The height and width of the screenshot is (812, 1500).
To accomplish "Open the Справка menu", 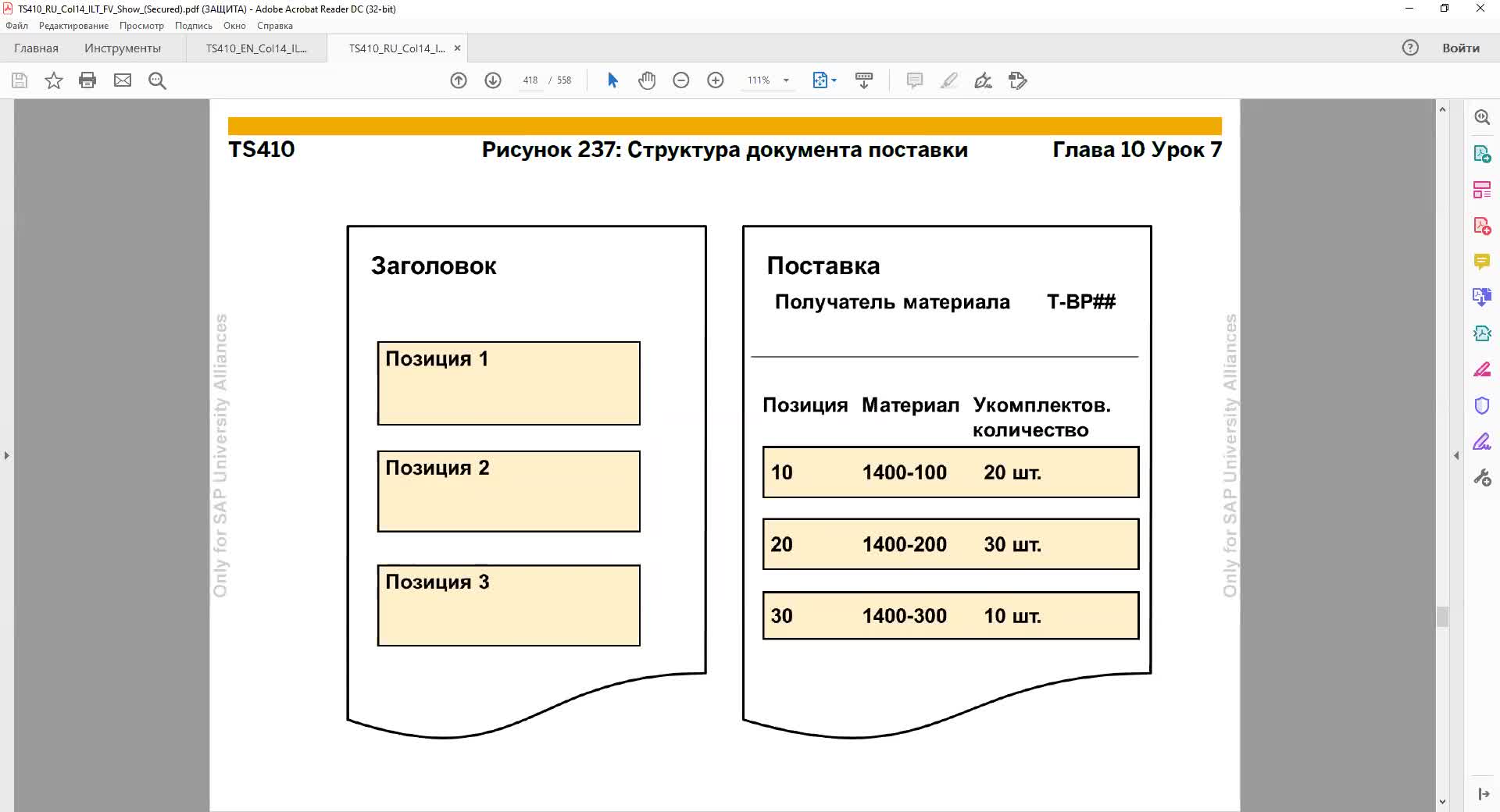I will (275, 26).
